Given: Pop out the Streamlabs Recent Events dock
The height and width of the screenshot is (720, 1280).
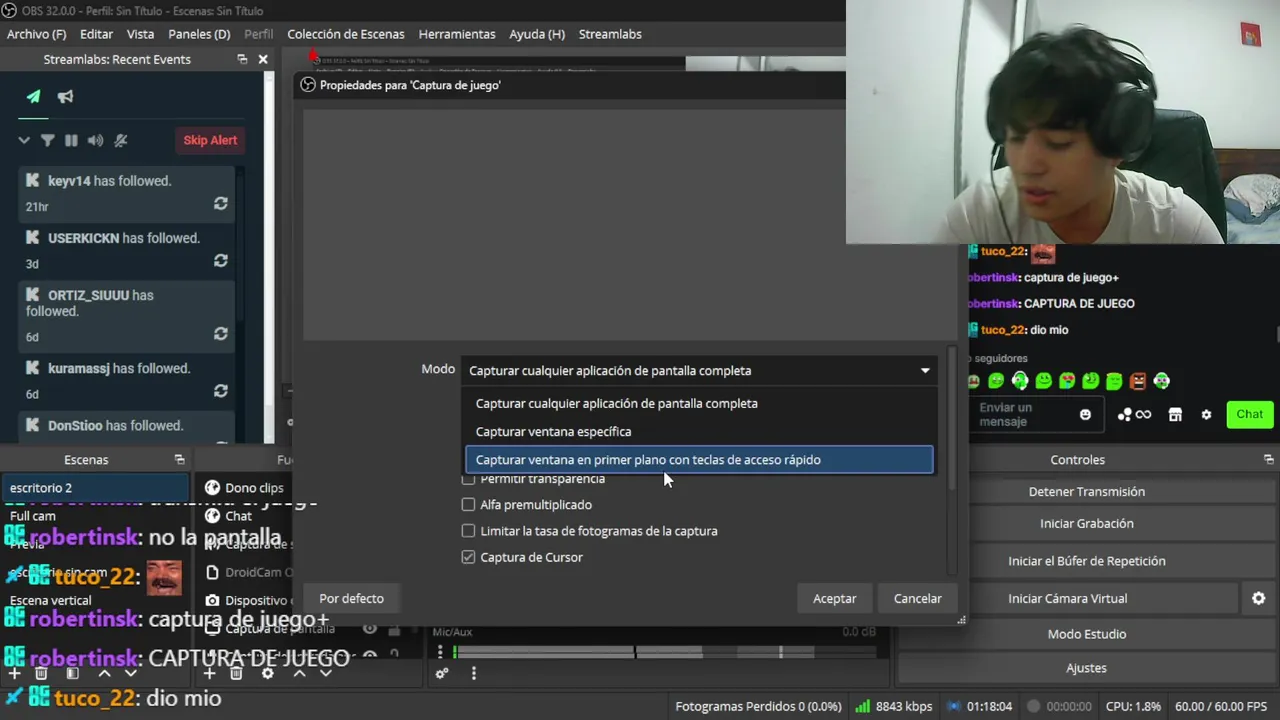Looking at the screenshot, I should (242, 59).
